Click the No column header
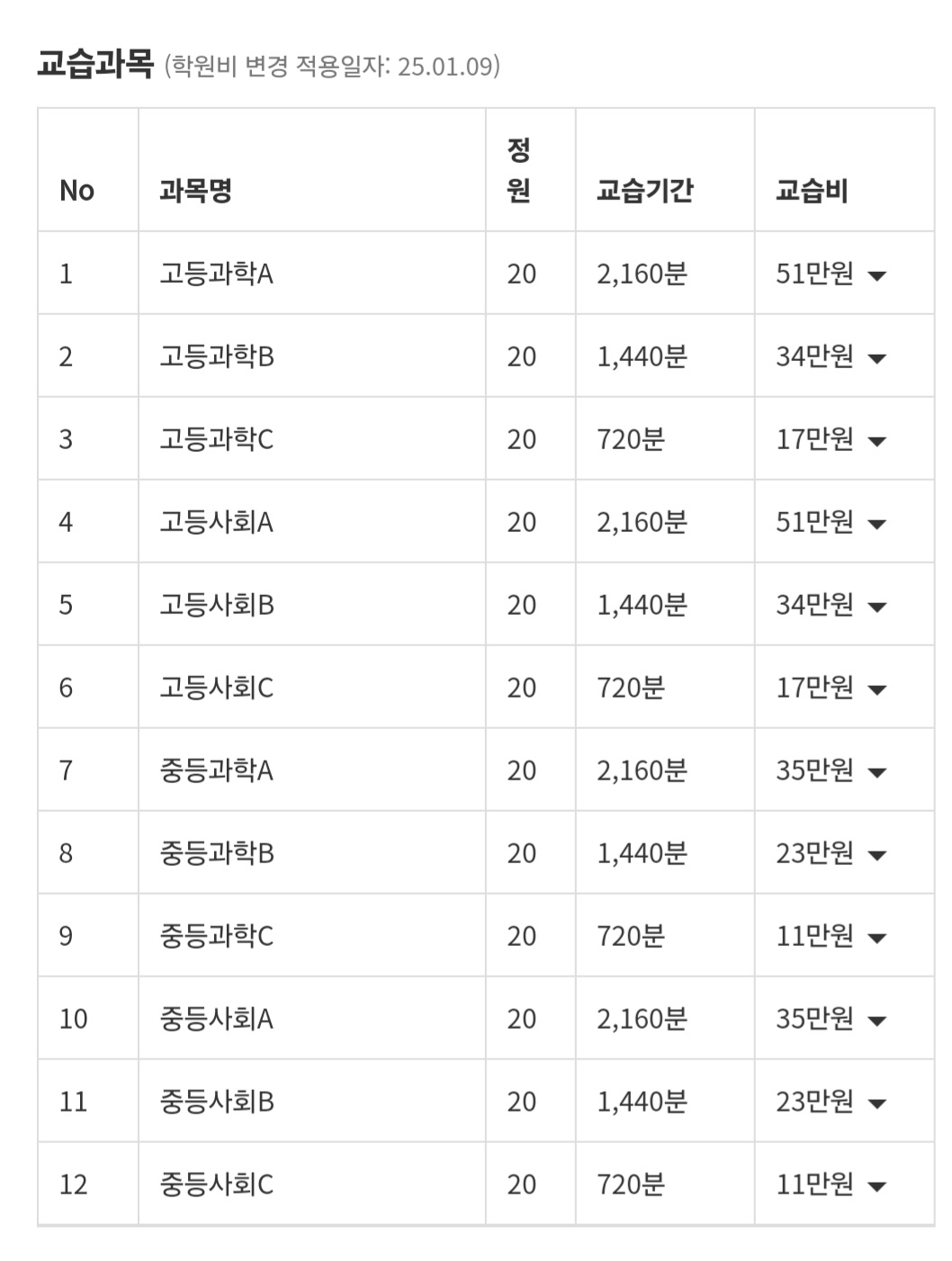 coord(76,191)
